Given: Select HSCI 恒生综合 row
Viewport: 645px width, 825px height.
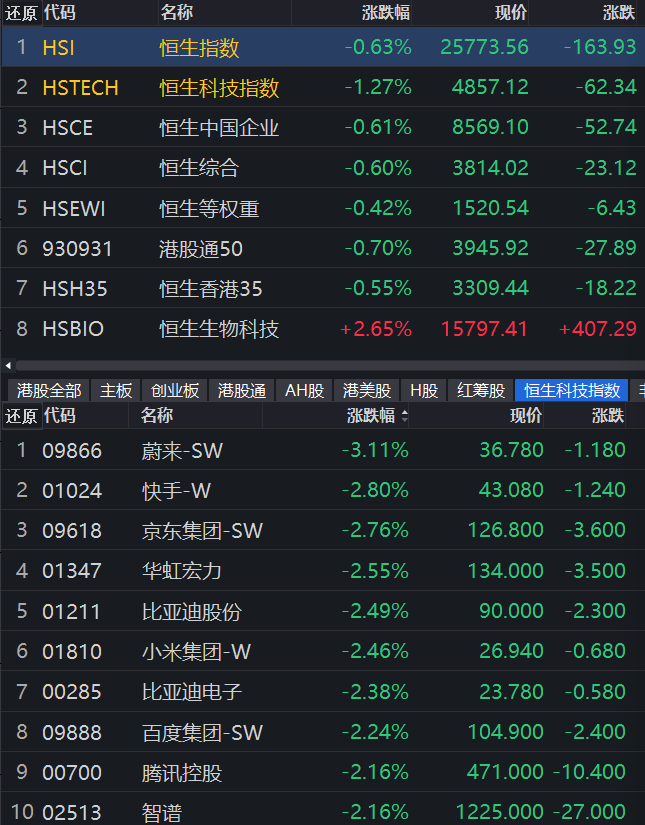Looking at the screenshot, I should pyautogui.click(x=322, y=168).
